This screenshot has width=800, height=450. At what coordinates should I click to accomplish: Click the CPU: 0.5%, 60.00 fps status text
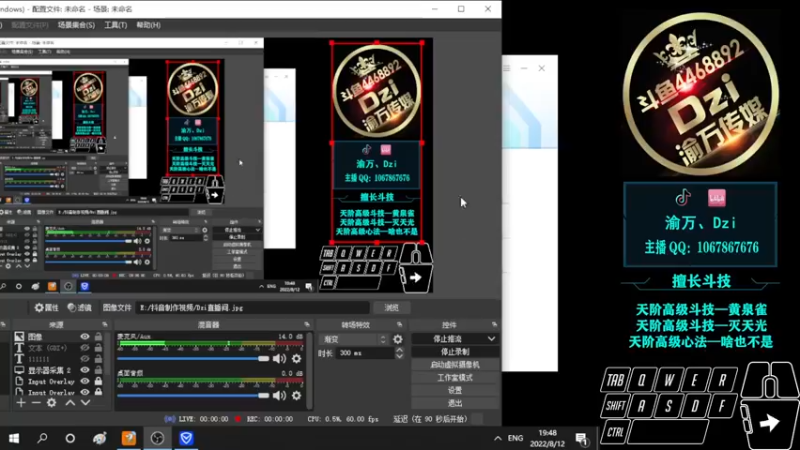[x=343, y=419]
